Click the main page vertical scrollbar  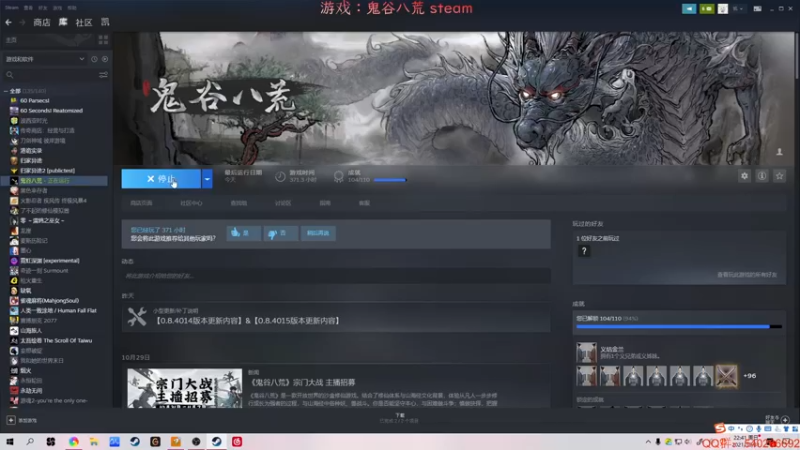(x=797, y=55)
